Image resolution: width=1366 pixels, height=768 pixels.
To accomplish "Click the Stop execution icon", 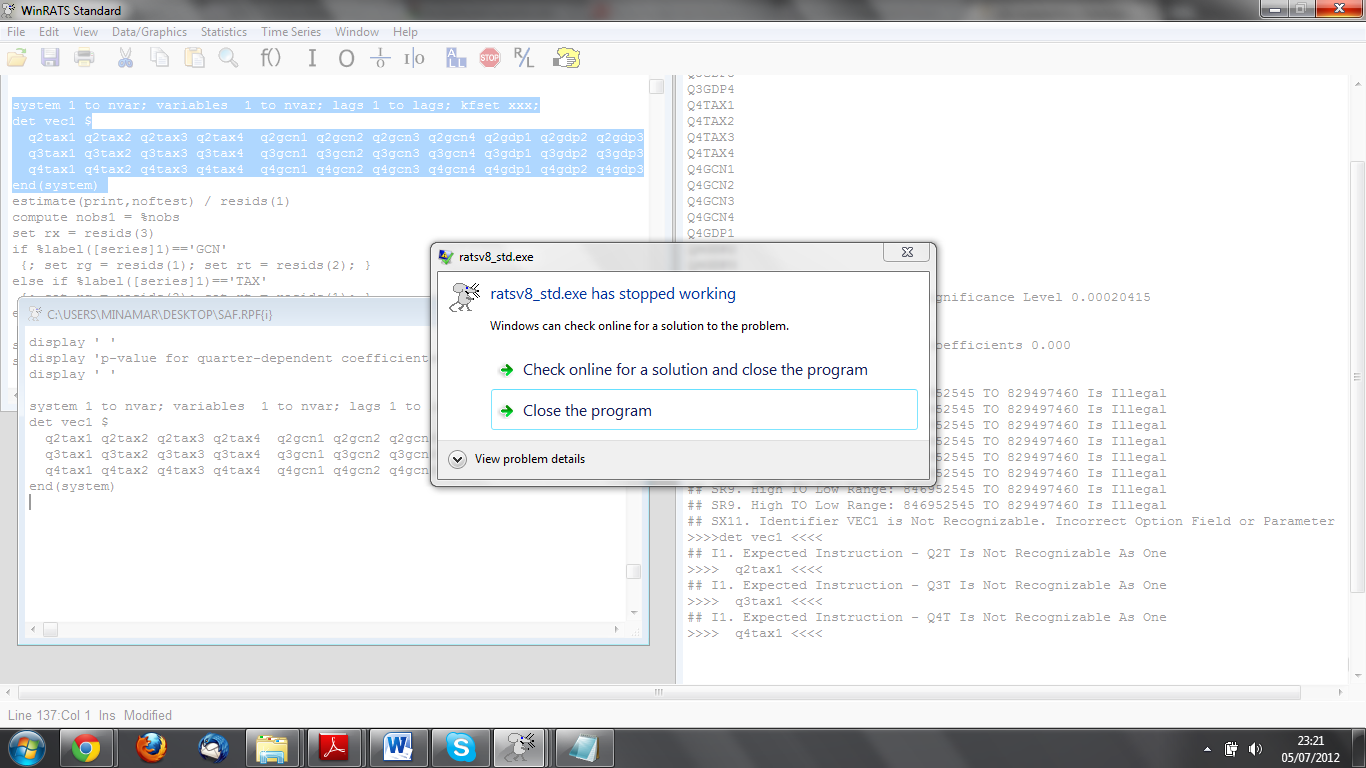I will click(x=490, y=58).
